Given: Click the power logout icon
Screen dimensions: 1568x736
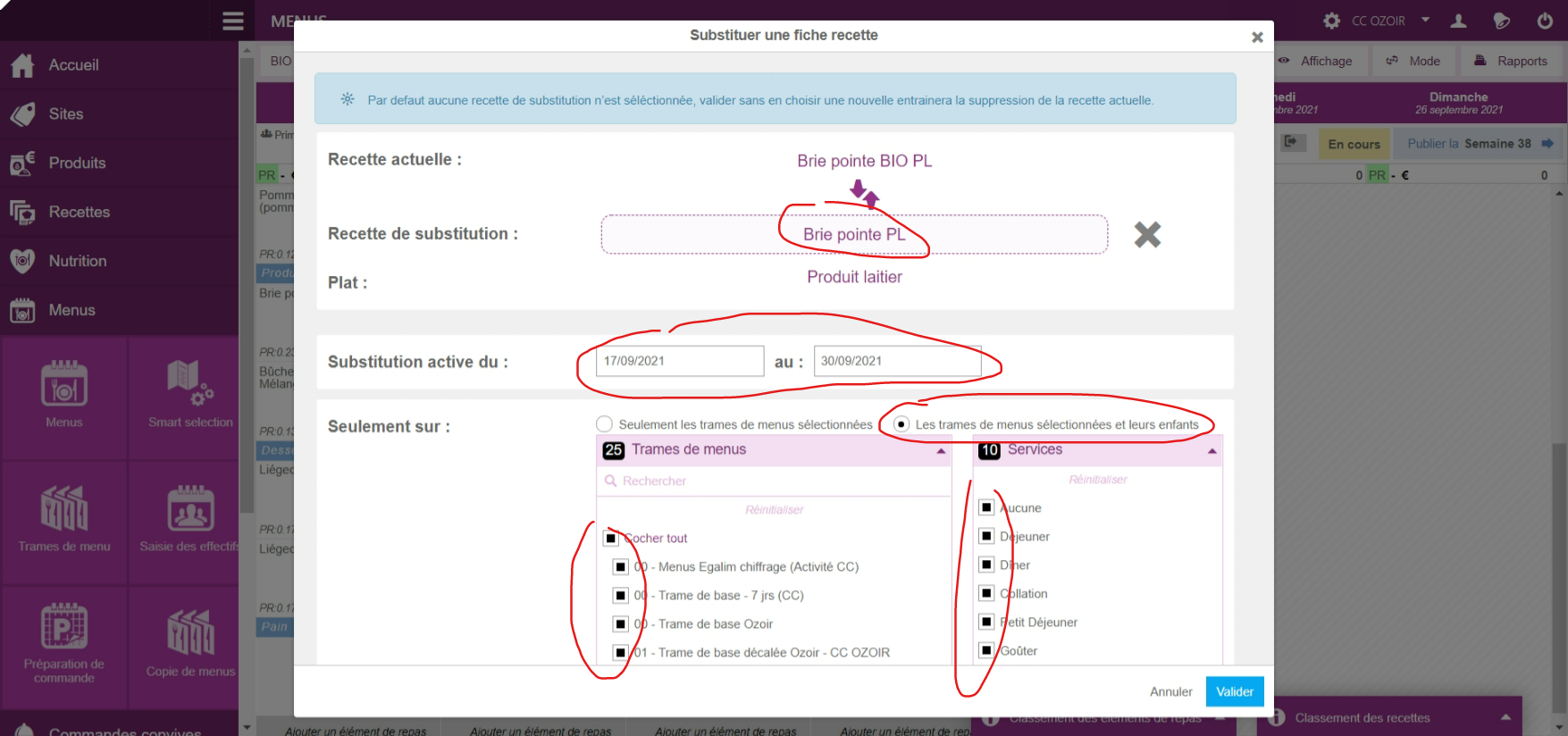Looking at the screenshot, I should click(1545, 21).
